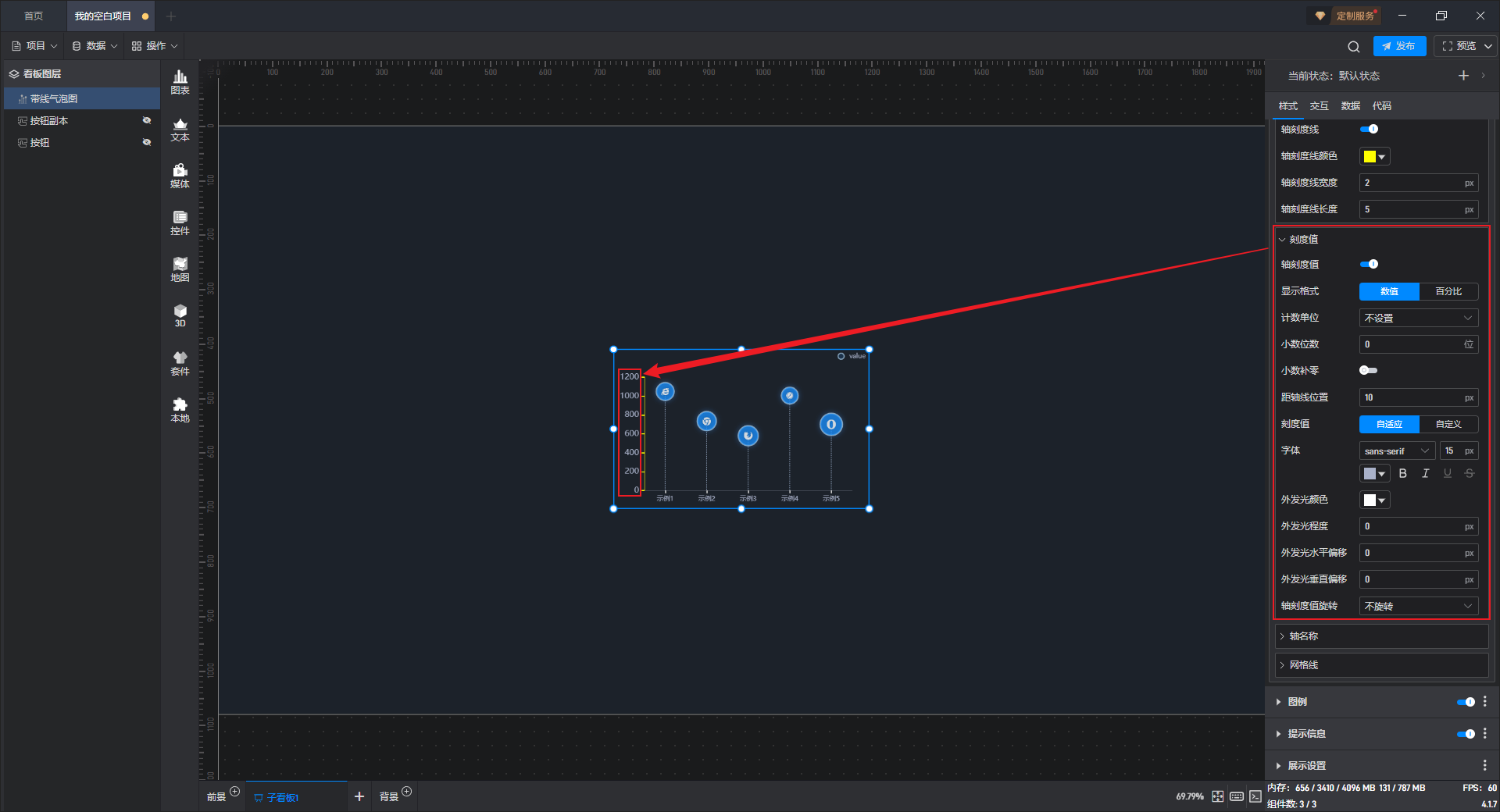Viewport: 1500px width, 812px height.
Task: Click the 发布 publish button
Action: tap(1399, 46)
